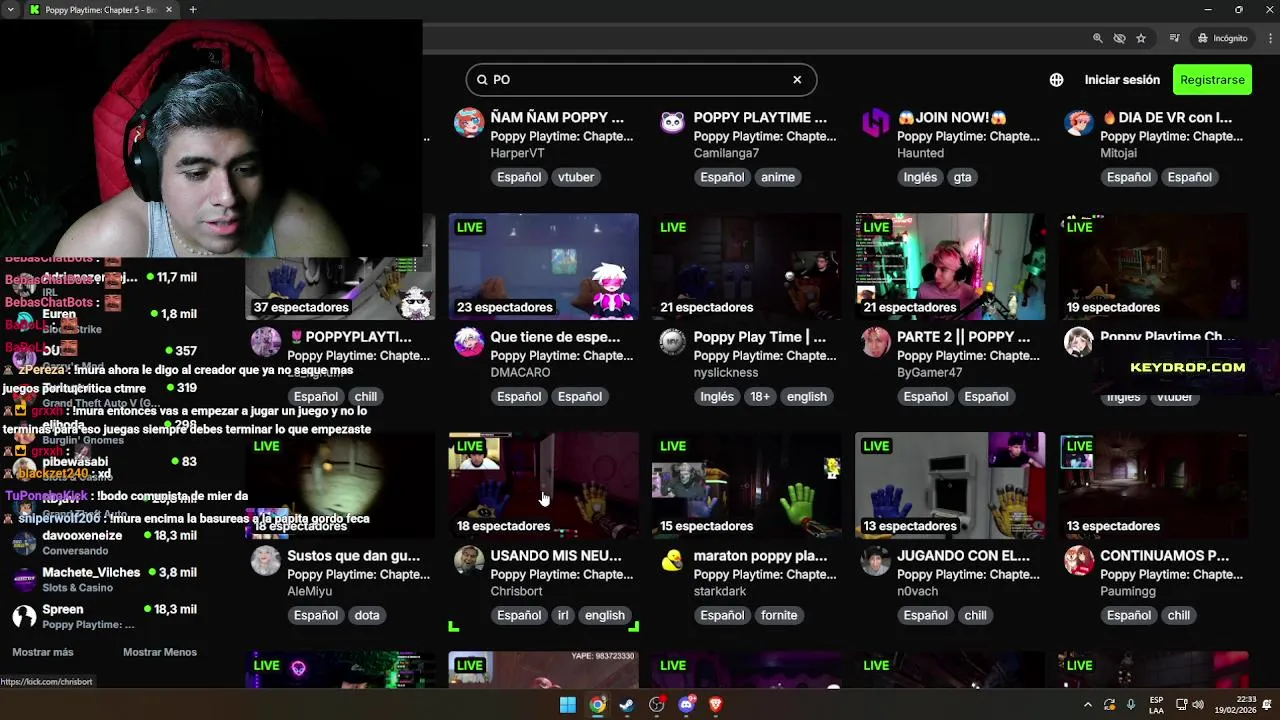Viewport: 1280px width, 720px height.
Task: Open Discord from the taskbar
Action: (686, 705)
